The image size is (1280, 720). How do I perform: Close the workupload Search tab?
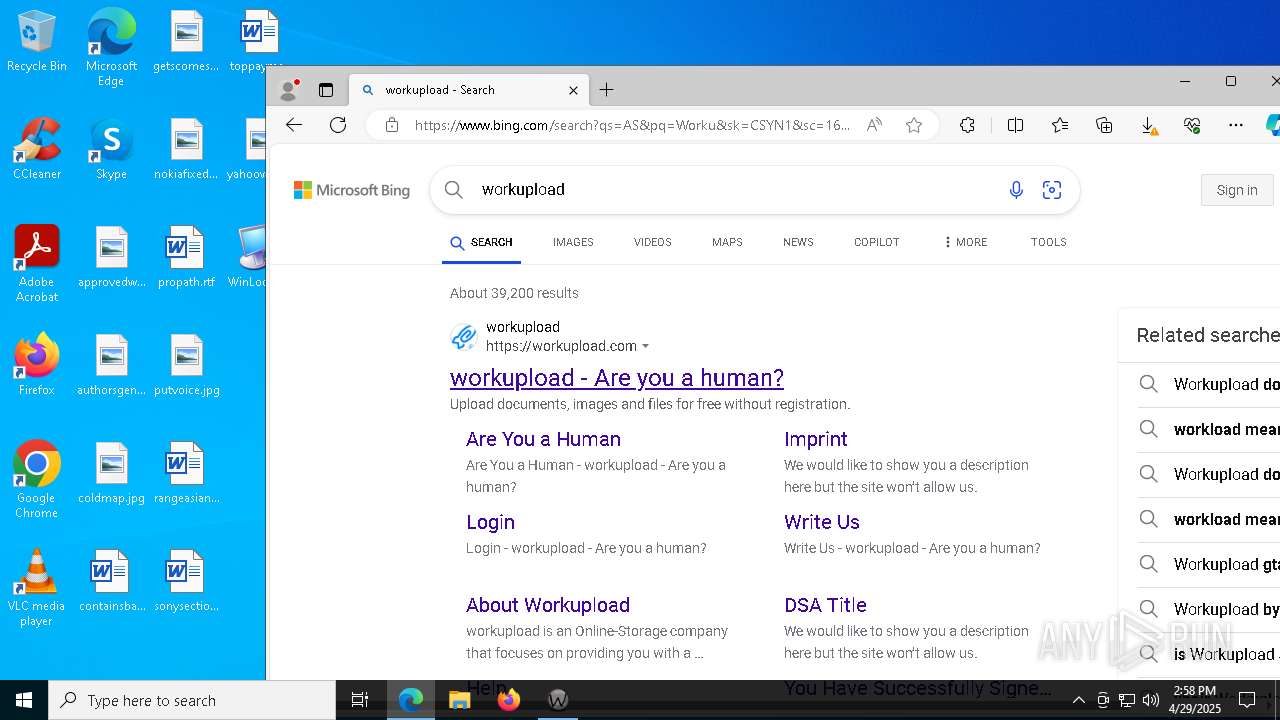coord(573,90)
